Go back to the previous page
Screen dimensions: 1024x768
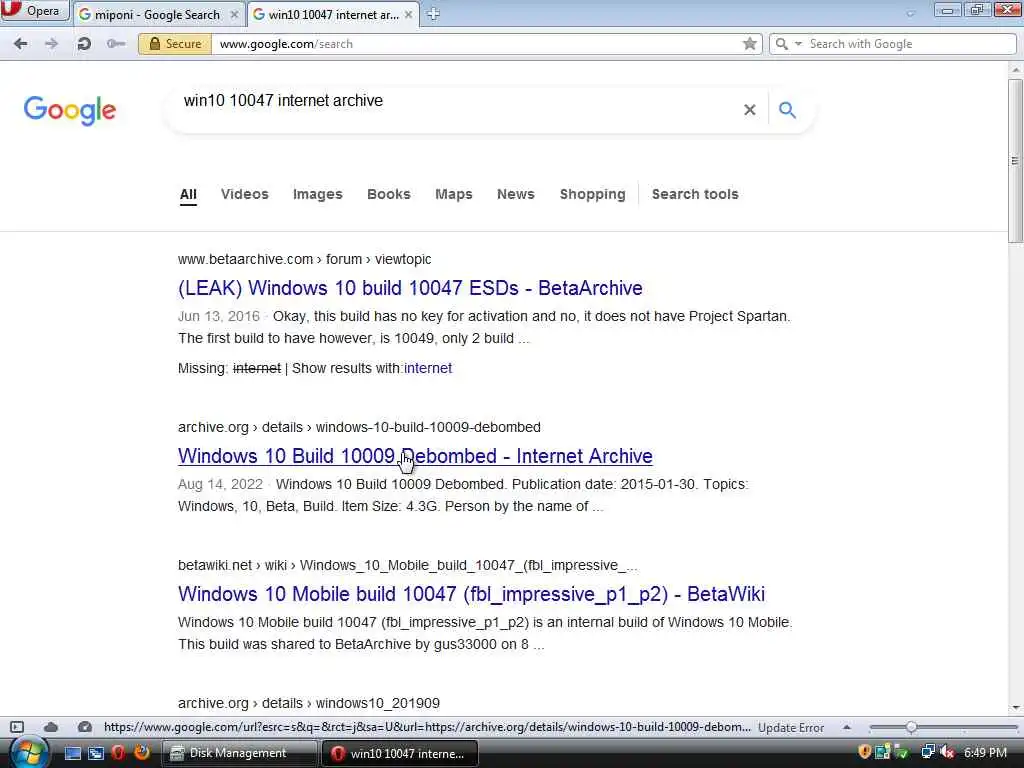pyautogui.click(x=20, y=44)
